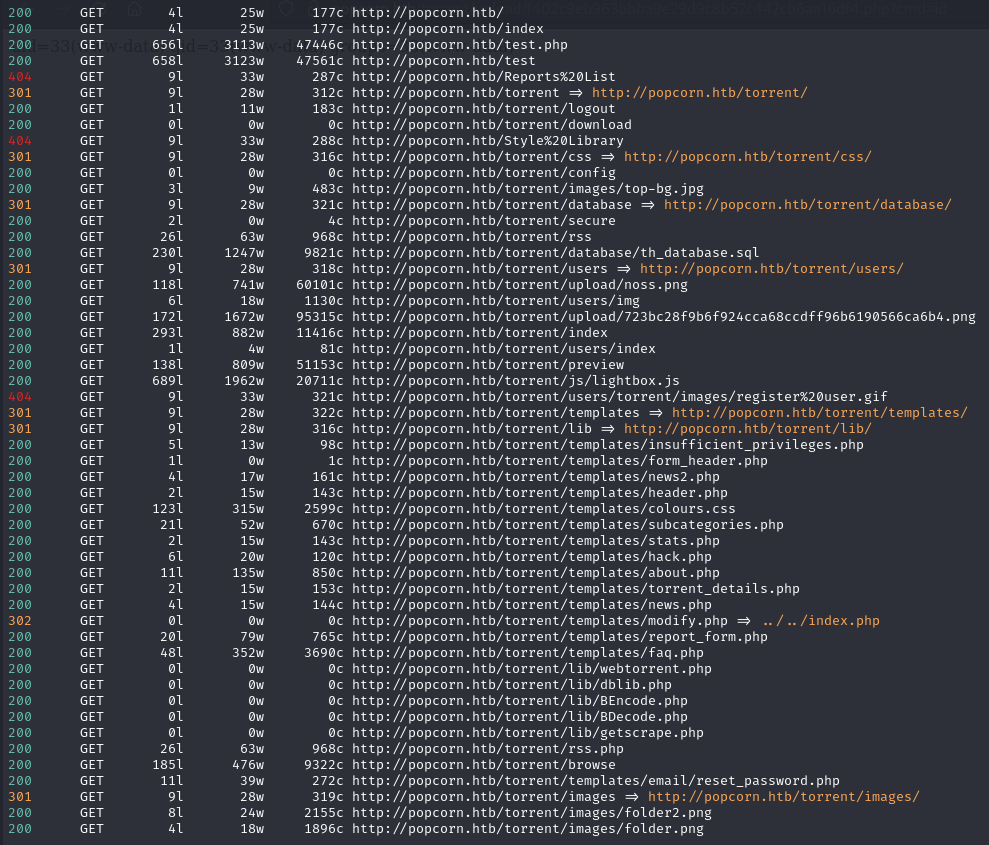Open the orange ../../index.php redirect target
The height and width of the screenshot is (845, 989).
(x=820, y=621)
